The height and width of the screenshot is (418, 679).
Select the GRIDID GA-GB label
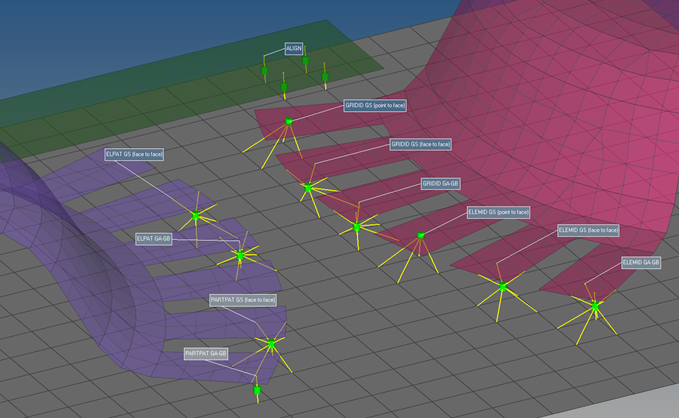[x=440, y=184]
